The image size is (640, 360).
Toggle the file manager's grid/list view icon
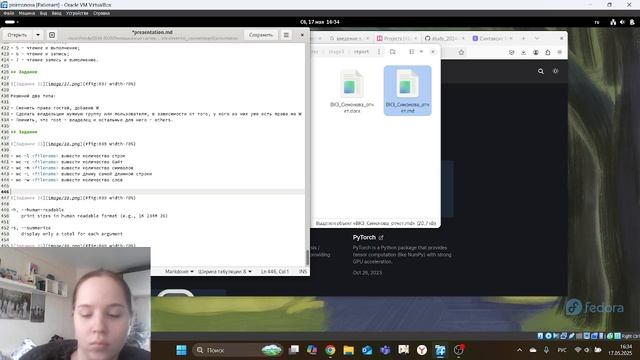point(411,52)
